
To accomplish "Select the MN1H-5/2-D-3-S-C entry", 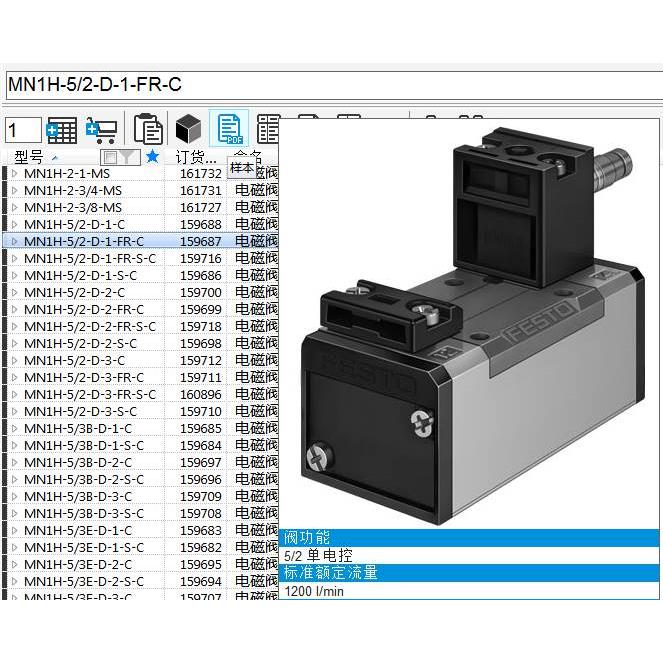I will 80,411.
